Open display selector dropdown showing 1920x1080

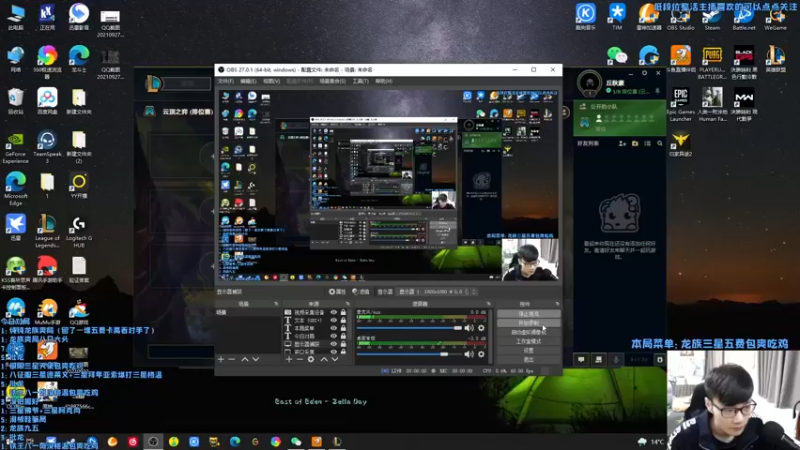click(437, 292)
